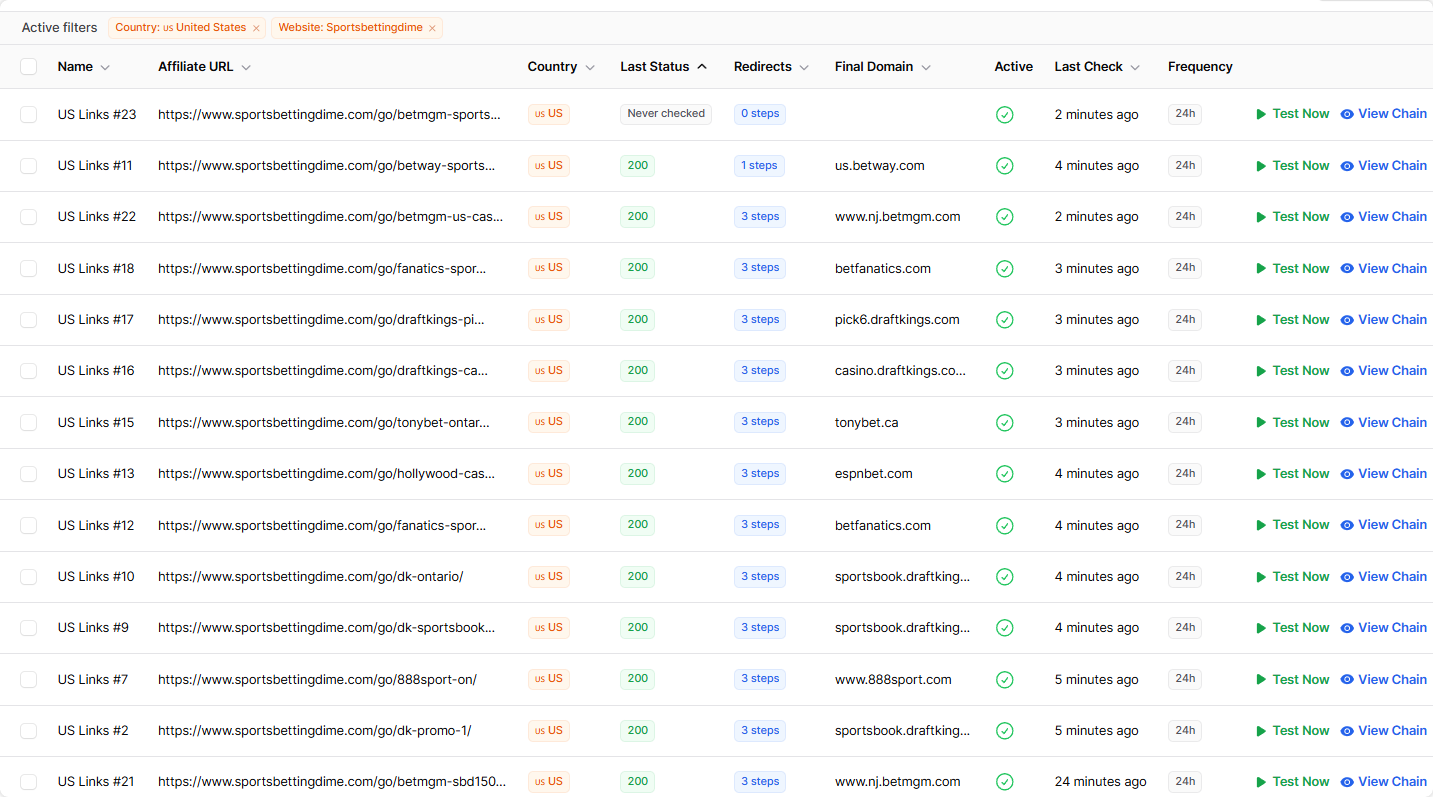Select checkbox for US Links #13
Screen dimensions: 1433x797
(29, 474)
